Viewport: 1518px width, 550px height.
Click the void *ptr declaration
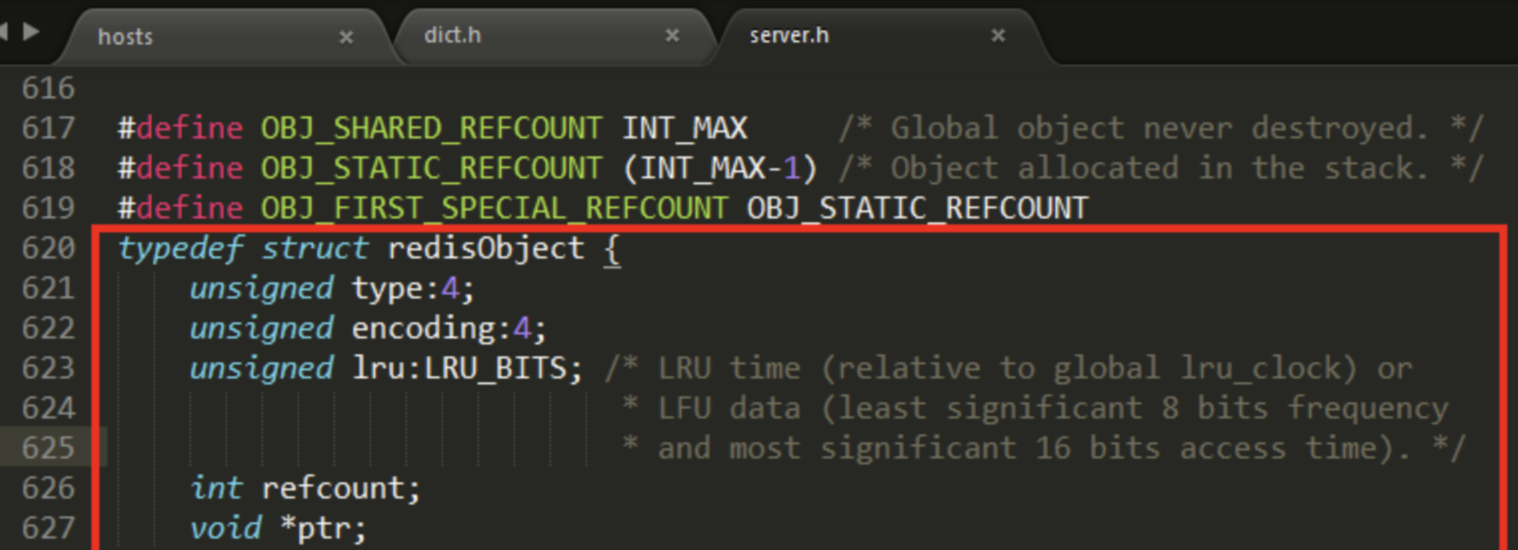278,528
